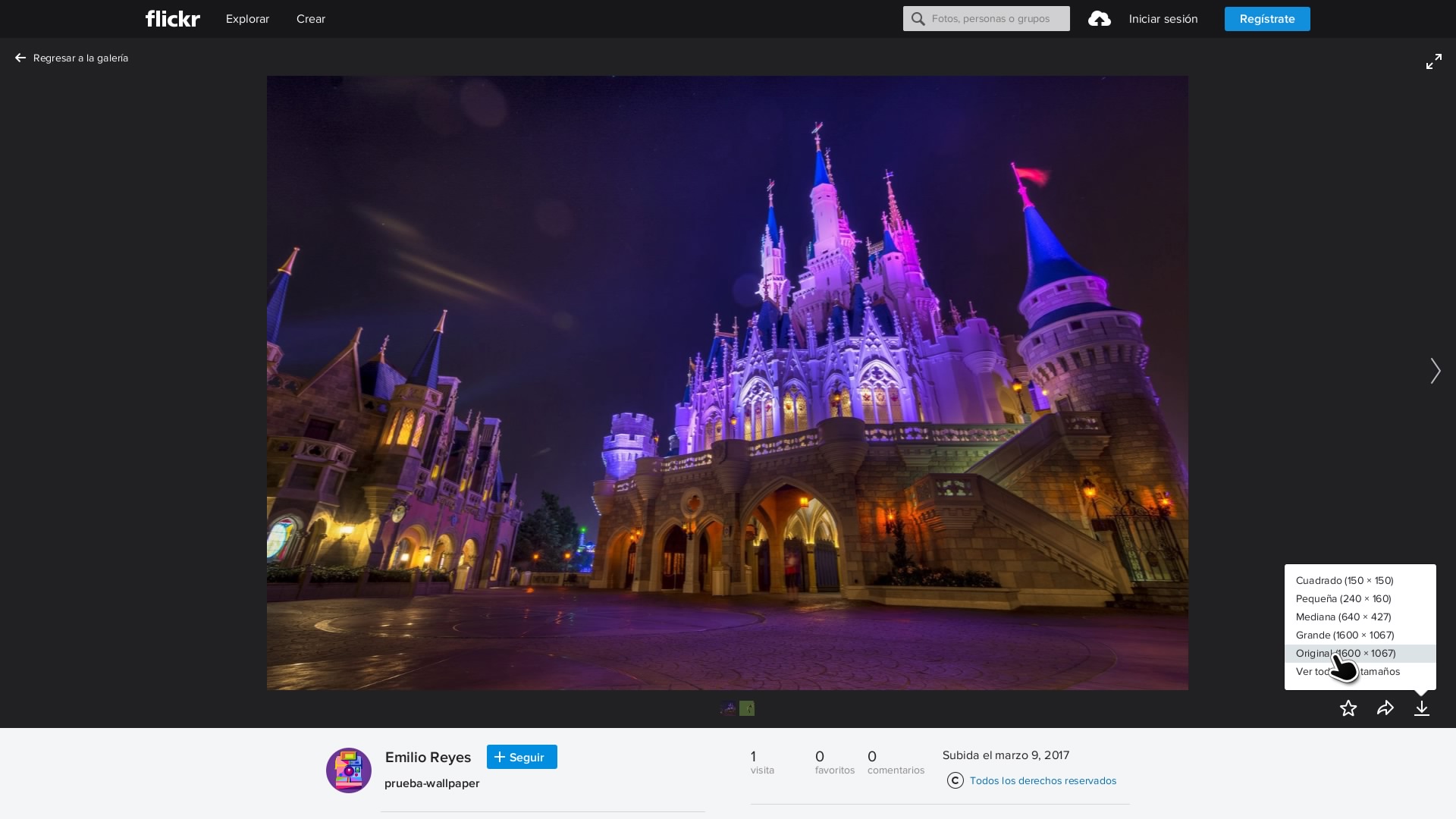Click the 0 favoritos counter
This screenshot has height=819, width=1456.
coord(834,762)
